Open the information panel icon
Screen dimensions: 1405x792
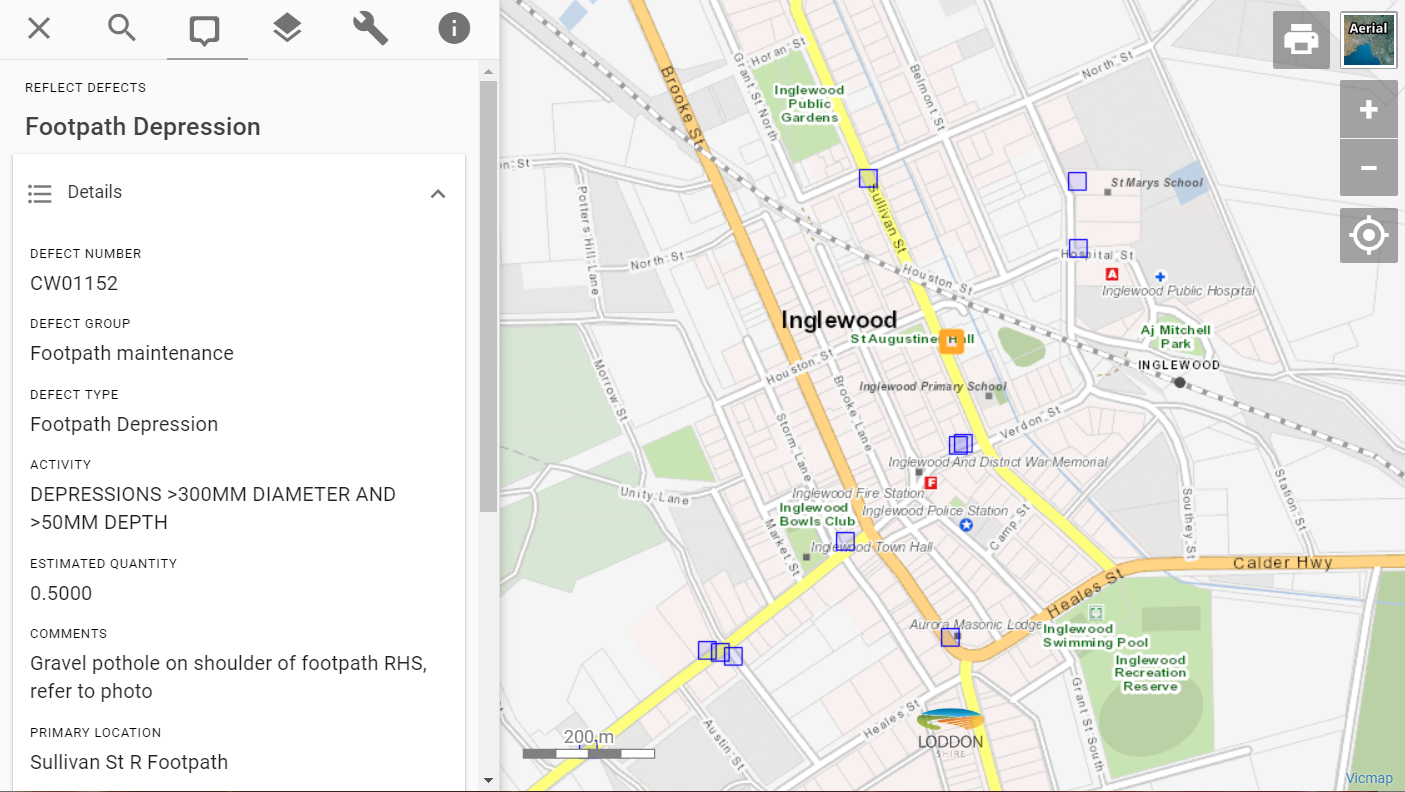point(454,29)
